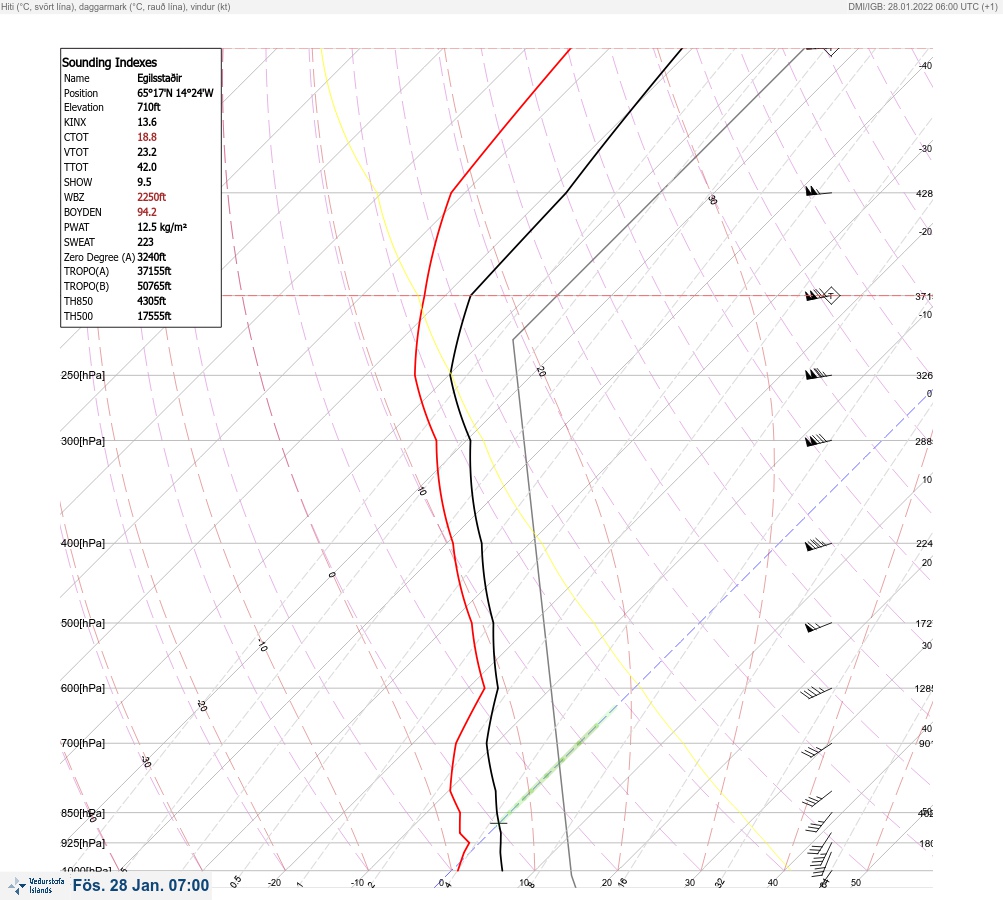Click the '500[hPa]' pressure label

(83, 623)
